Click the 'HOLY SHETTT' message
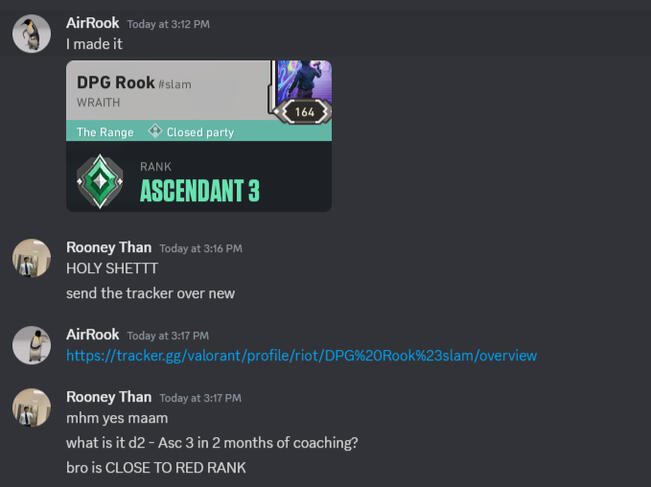 pyautogui.click(x=112, y=269)
